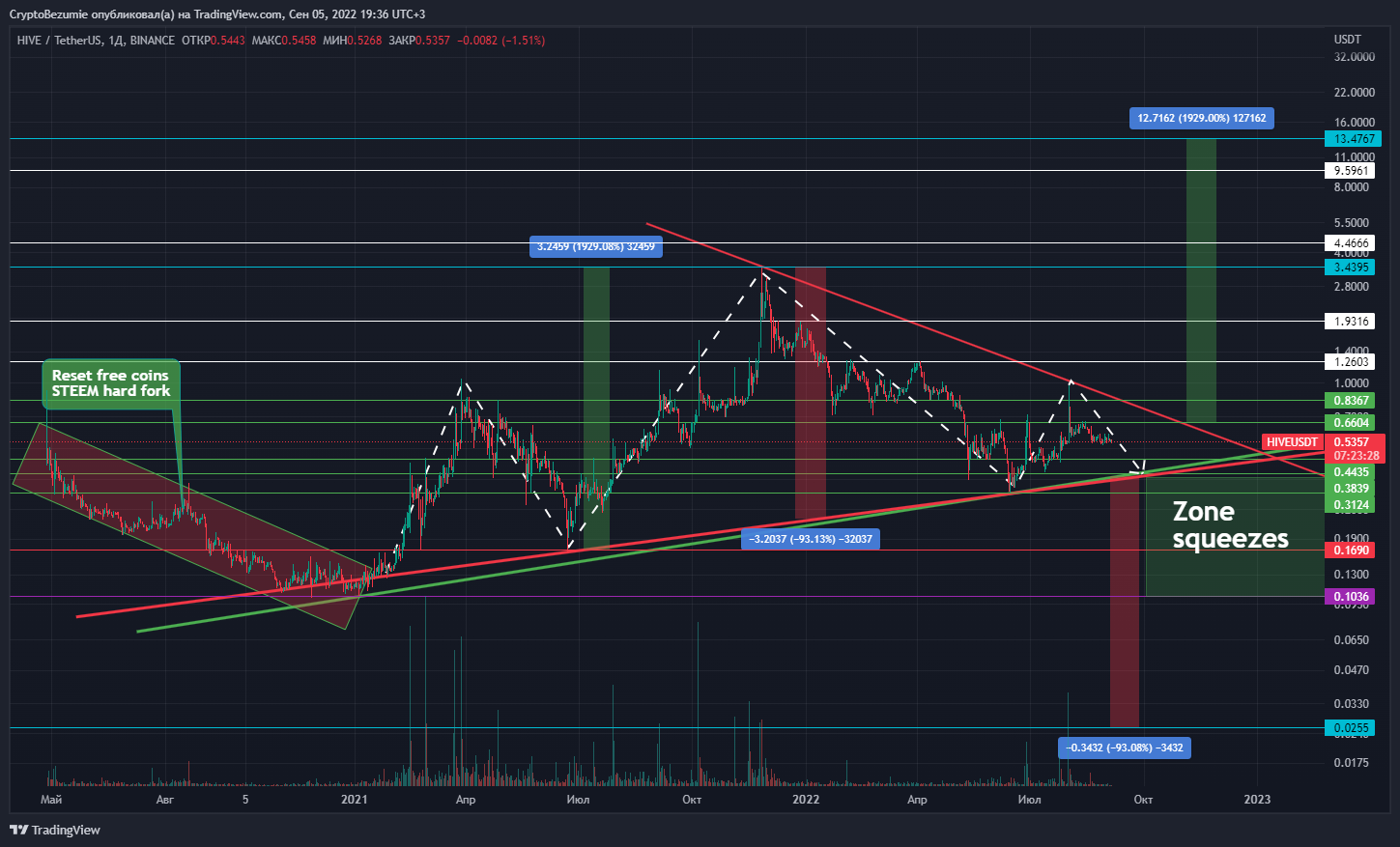Click the red HIVEUSDT current price tag
The height and width of the screenshot is (847, 1400).
[1291, 442]
